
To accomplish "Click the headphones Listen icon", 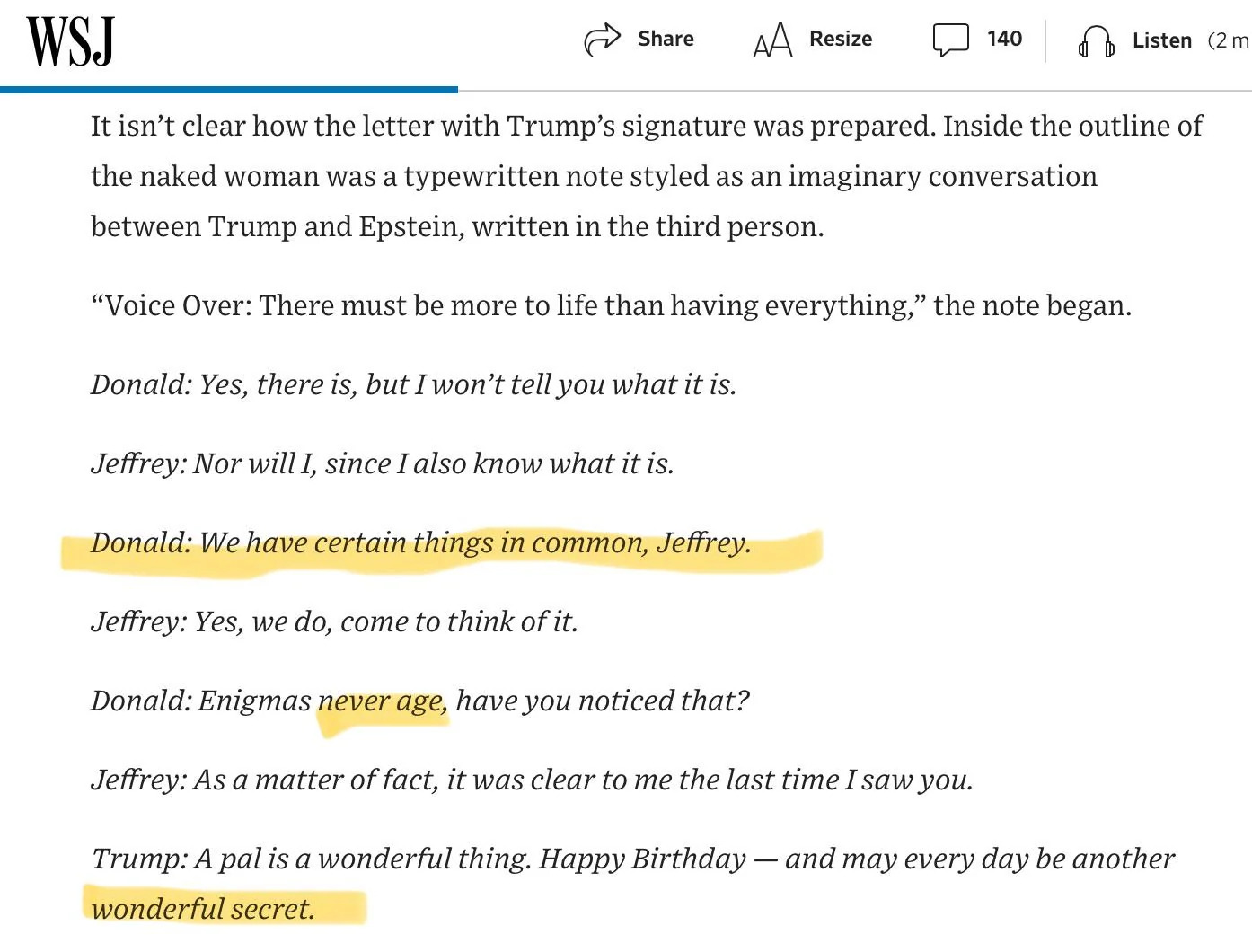I will [x=1097, y=41].
